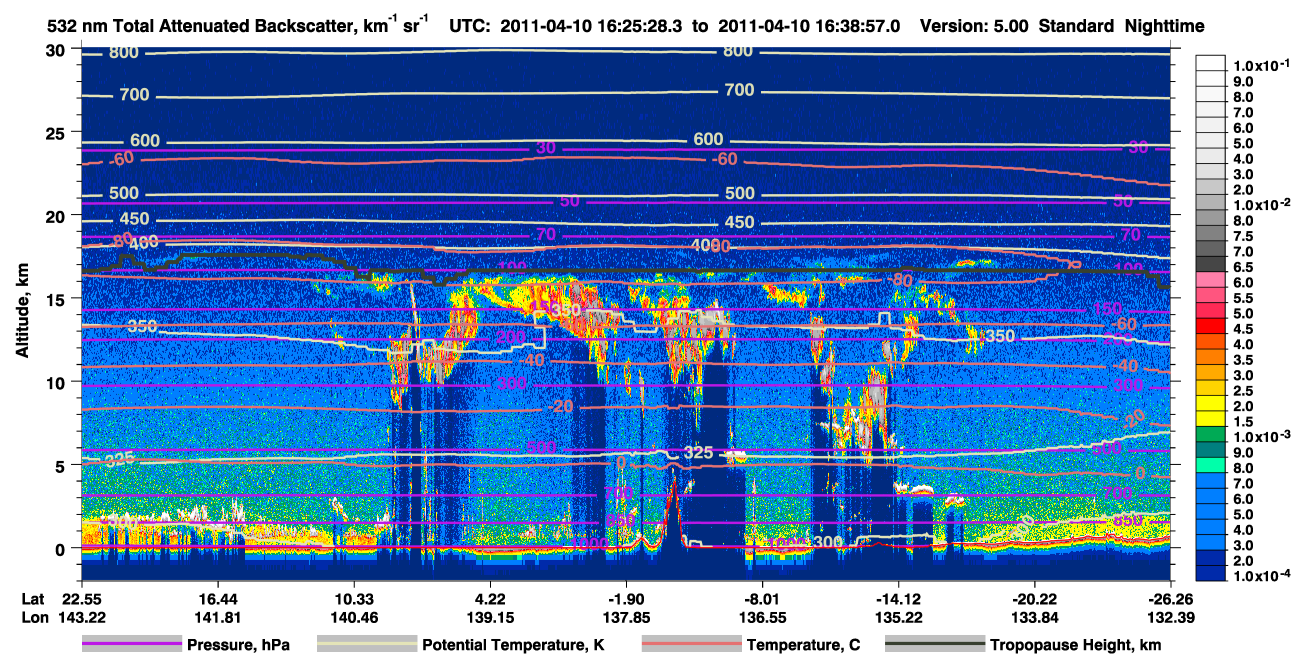The width and height of the screenshot is (1300, 667).
Task: Click the pink swatch beside 5.5
Action: click(x=1212, y=294)
